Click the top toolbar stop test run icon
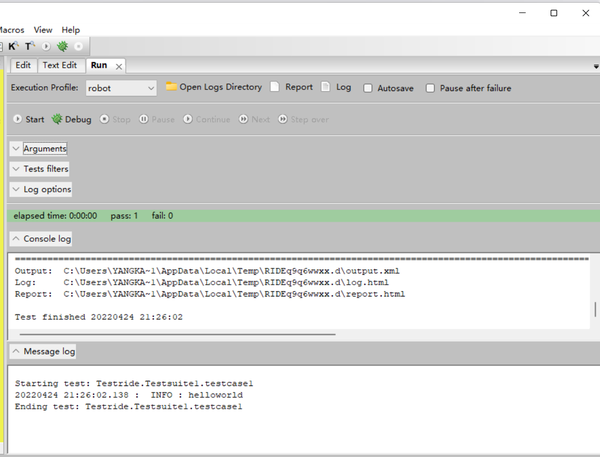The image size is (600, 457). click(x=78, y=46)
